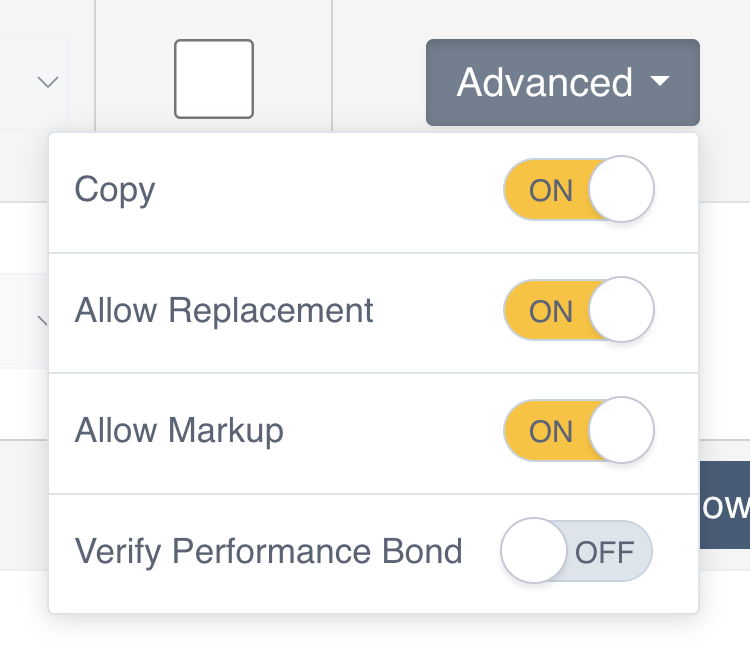The width and height of the screenshot is (750, 668).
Task: Click the caret arrow beside Advanced
Action: click(659, 82)
